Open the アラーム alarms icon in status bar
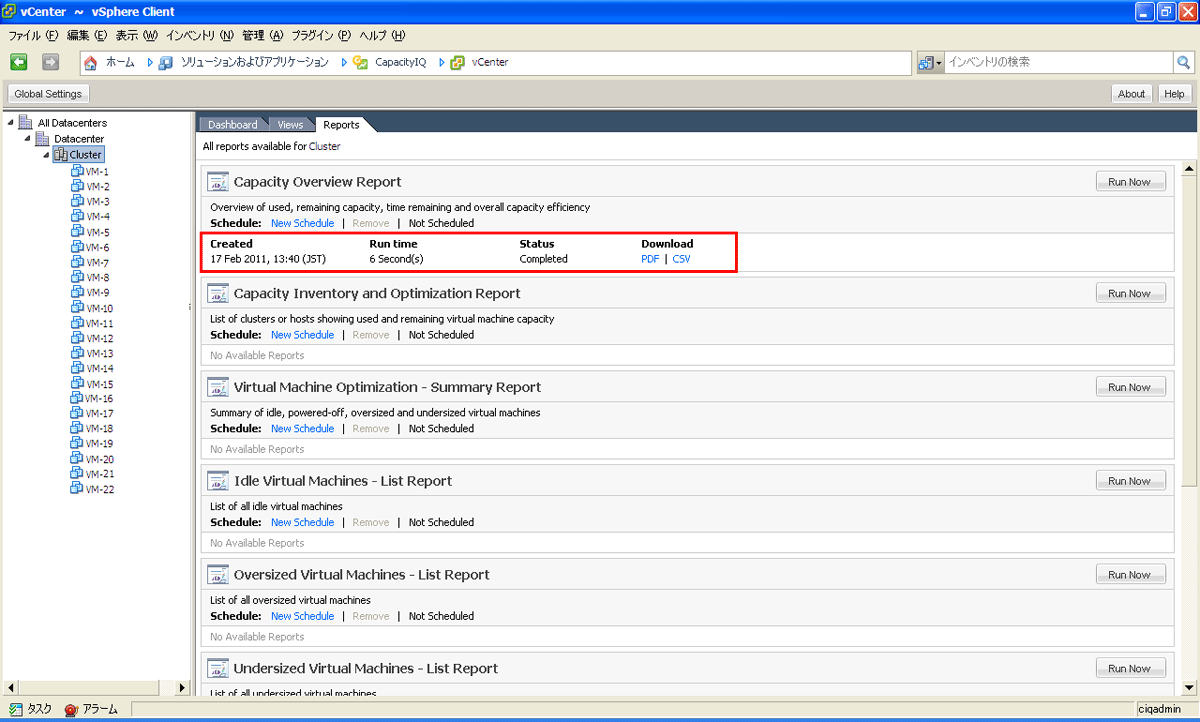 [71, 709]
